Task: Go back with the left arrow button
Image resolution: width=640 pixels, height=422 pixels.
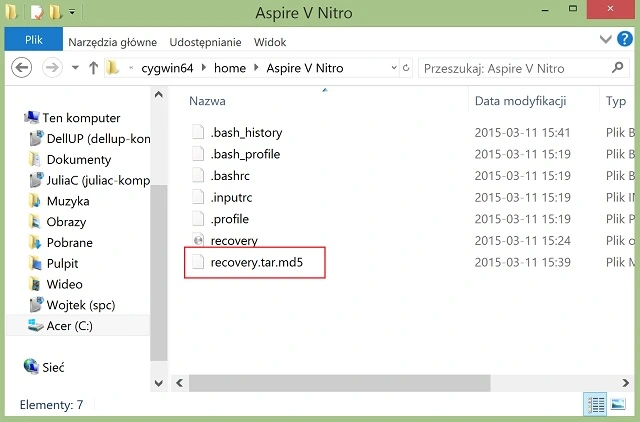Action: pos(21,68)
